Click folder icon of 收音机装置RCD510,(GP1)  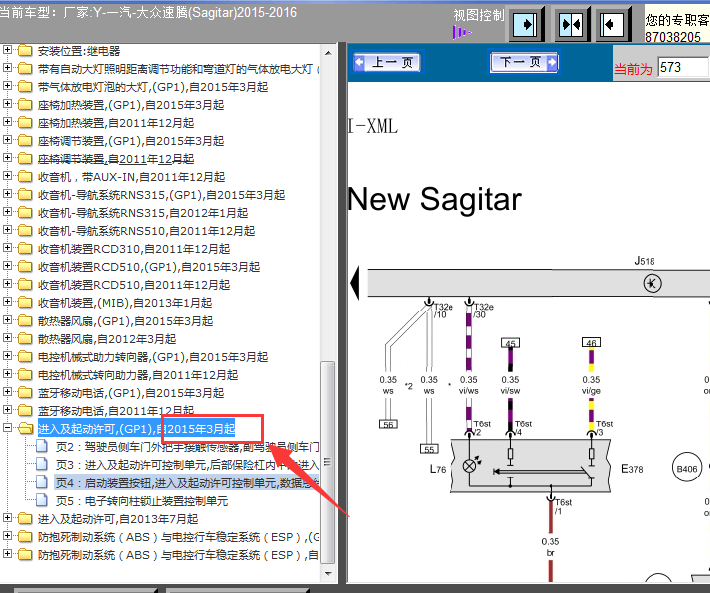pyautogui.click(x=25, y=267)
